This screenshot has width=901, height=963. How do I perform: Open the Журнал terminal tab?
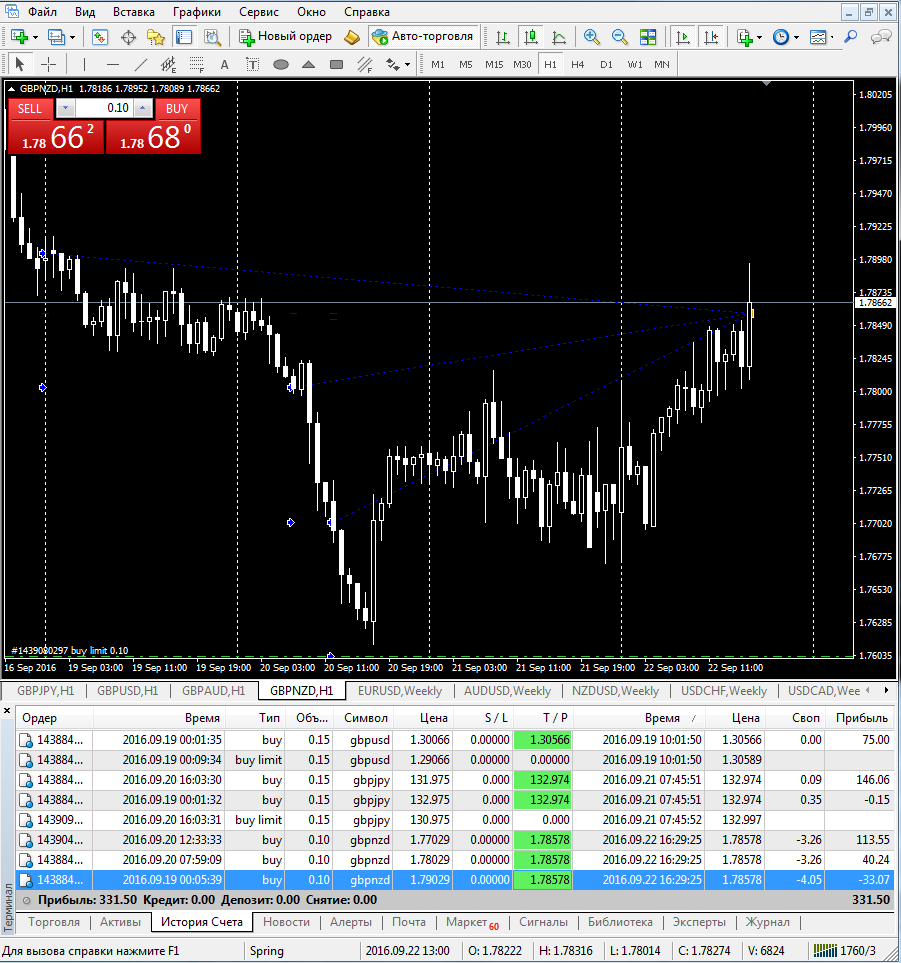[768, 922]
